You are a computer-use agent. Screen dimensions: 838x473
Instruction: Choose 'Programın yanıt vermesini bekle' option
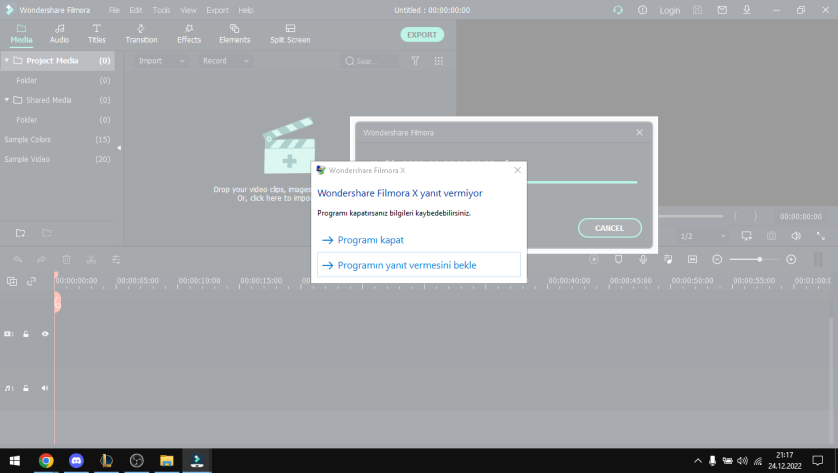(418, 265)
